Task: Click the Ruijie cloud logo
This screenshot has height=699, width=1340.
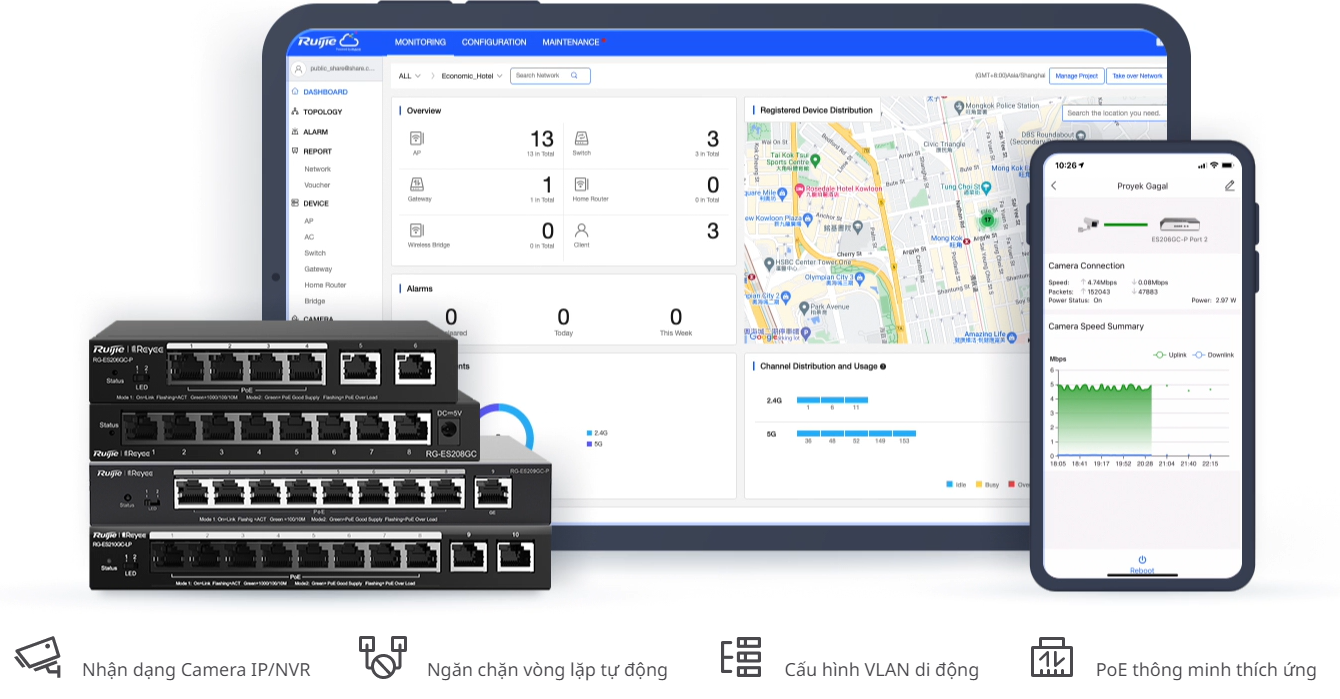Action: coord(328,42)
